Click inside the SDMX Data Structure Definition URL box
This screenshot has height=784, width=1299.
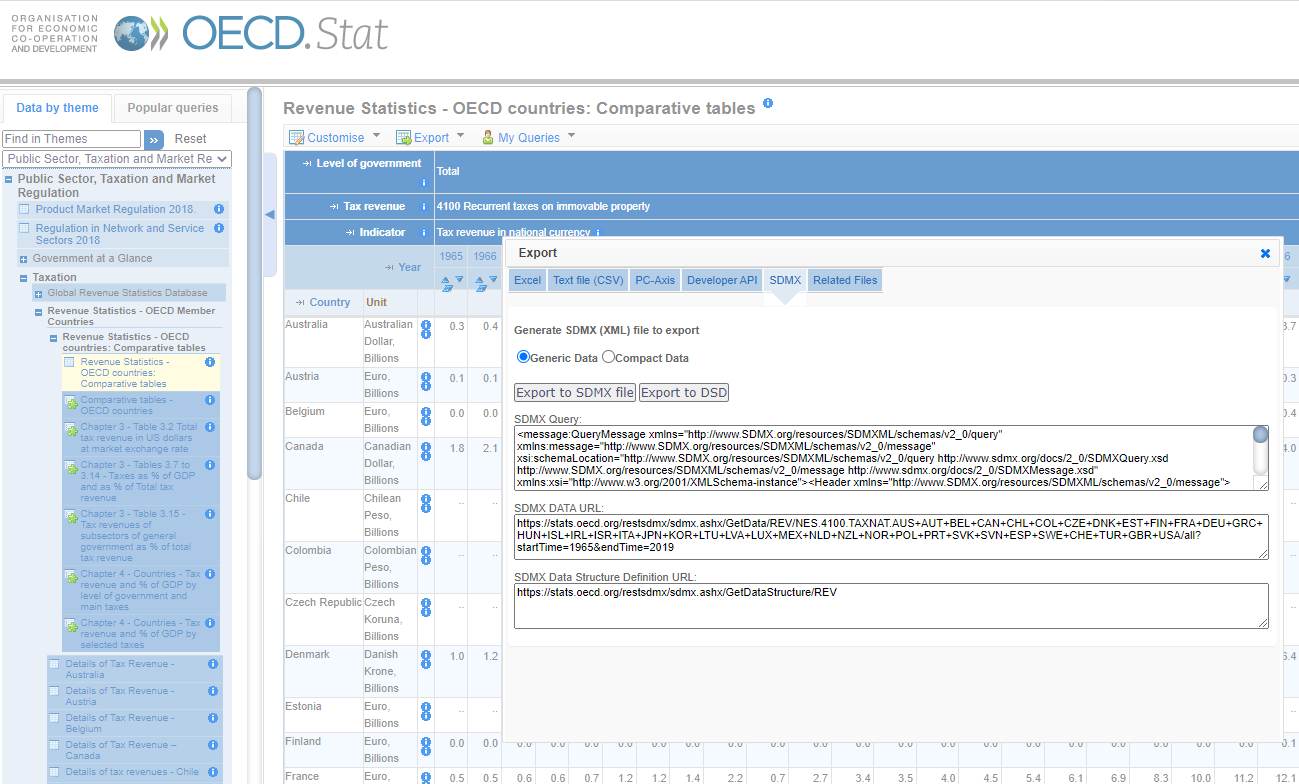891,606
